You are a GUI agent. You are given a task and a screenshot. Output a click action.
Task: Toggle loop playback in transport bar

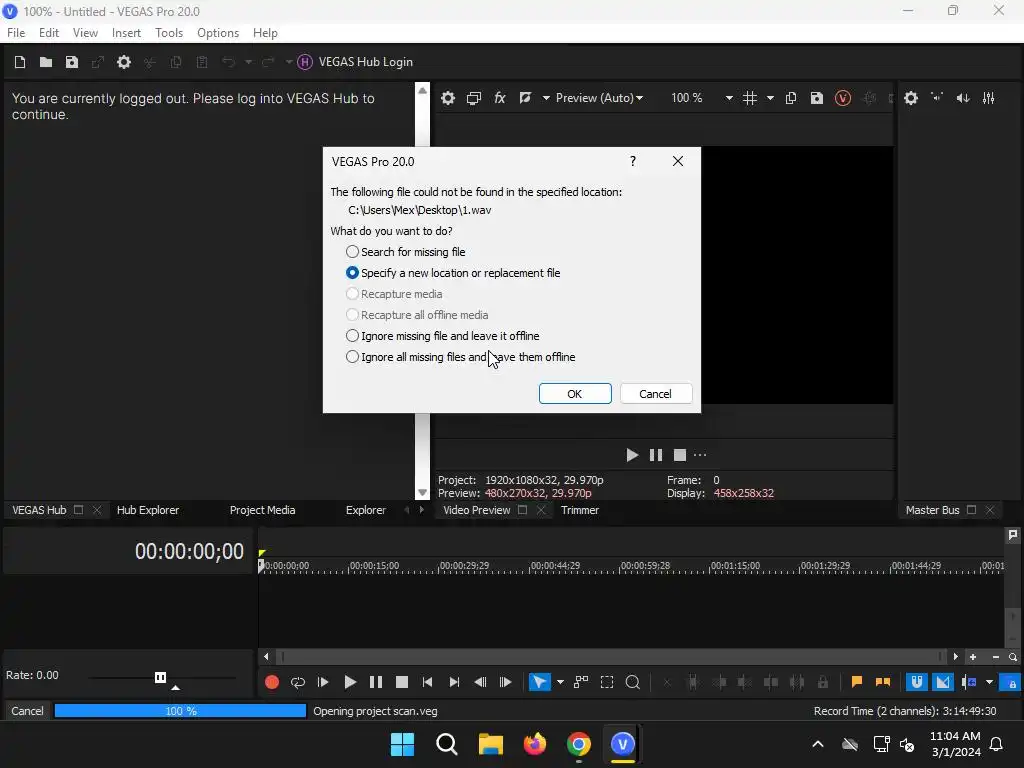(298, 682)
